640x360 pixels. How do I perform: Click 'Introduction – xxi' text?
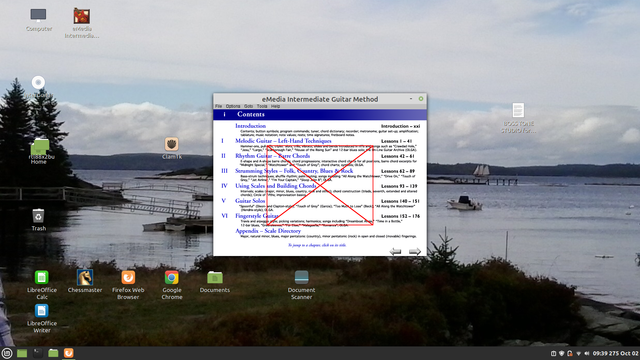[x=400, y=126]
